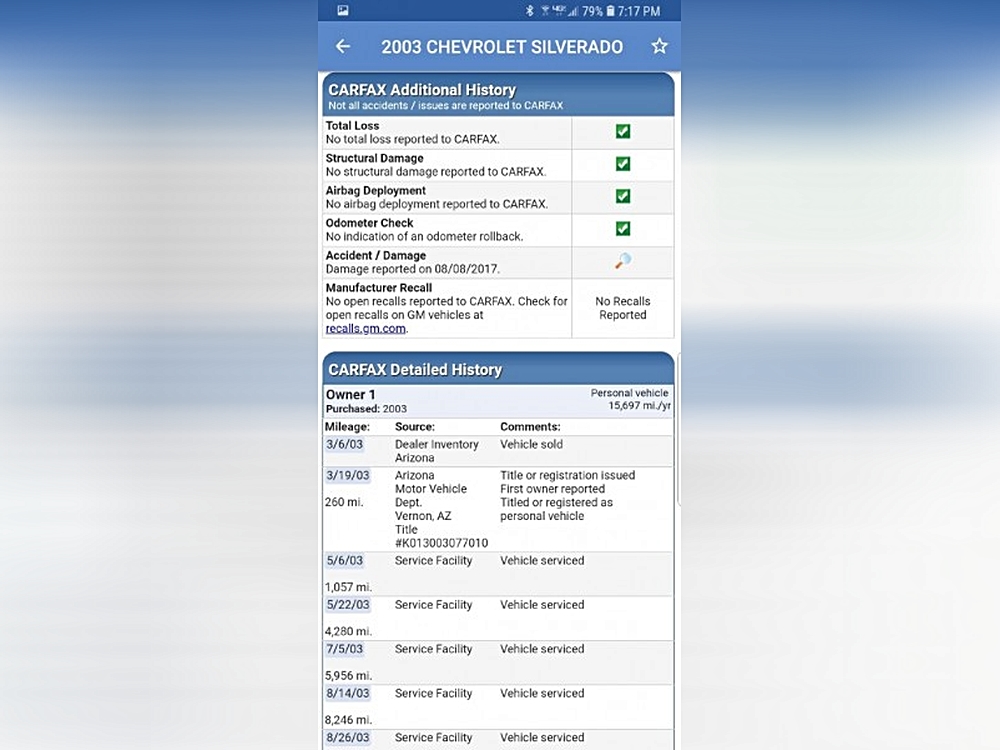This screenshot has width=1000, height=750.
Task: Tap the '8,246 mi.' mileage value
Action: (348, 720)
